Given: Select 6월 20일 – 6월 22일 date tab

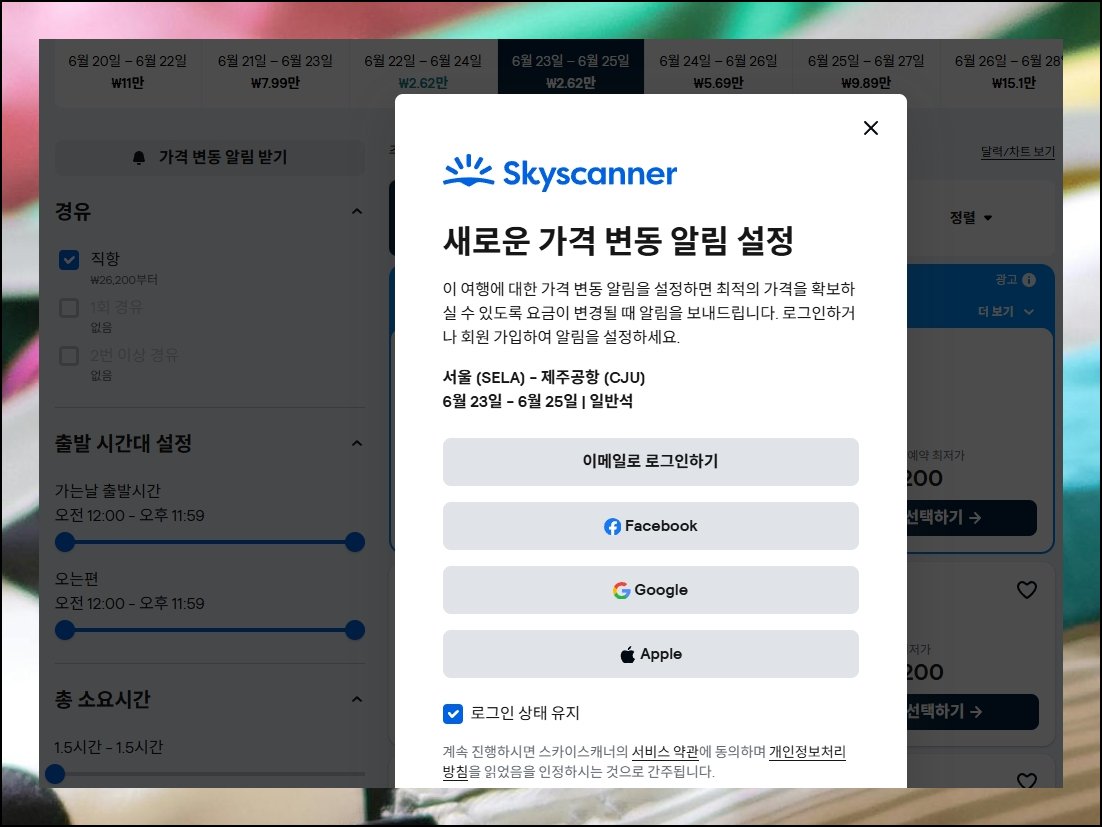Looking at the screenshot, I should tap(128, 72).
